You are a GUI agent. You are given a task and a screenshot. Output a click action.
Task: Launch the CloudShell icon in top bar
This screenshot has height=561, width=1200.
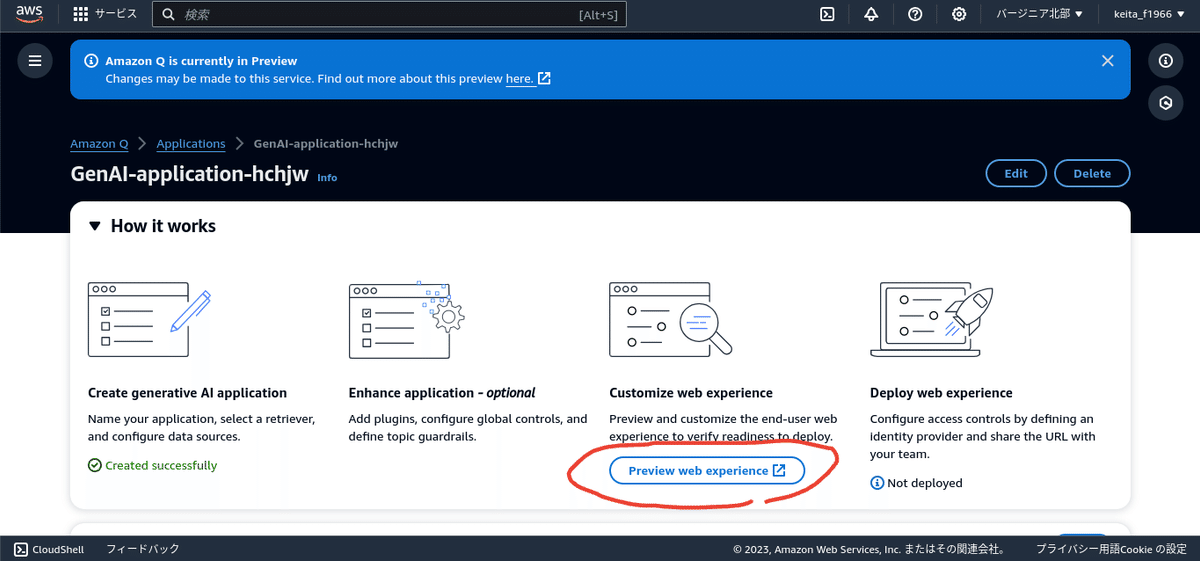[827, 14]
